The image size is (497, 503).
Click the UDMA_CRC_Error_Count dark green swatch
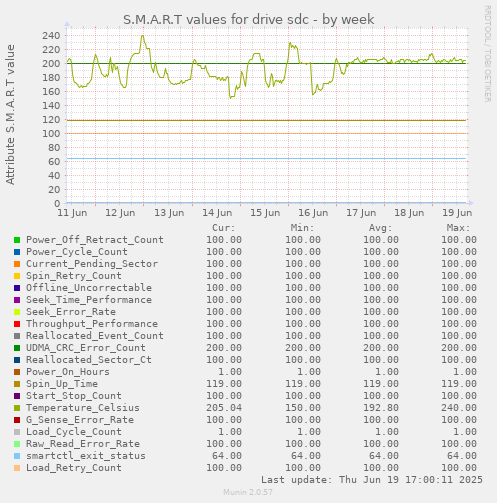(x=17, y=348)
